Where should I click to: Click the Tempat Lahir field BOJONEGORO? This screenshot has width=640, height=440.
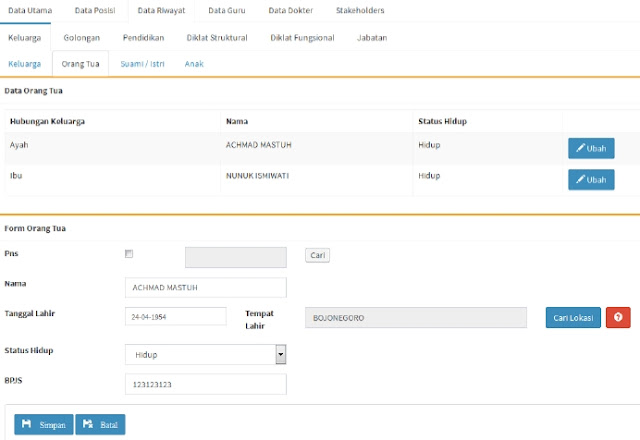point(416,318)
